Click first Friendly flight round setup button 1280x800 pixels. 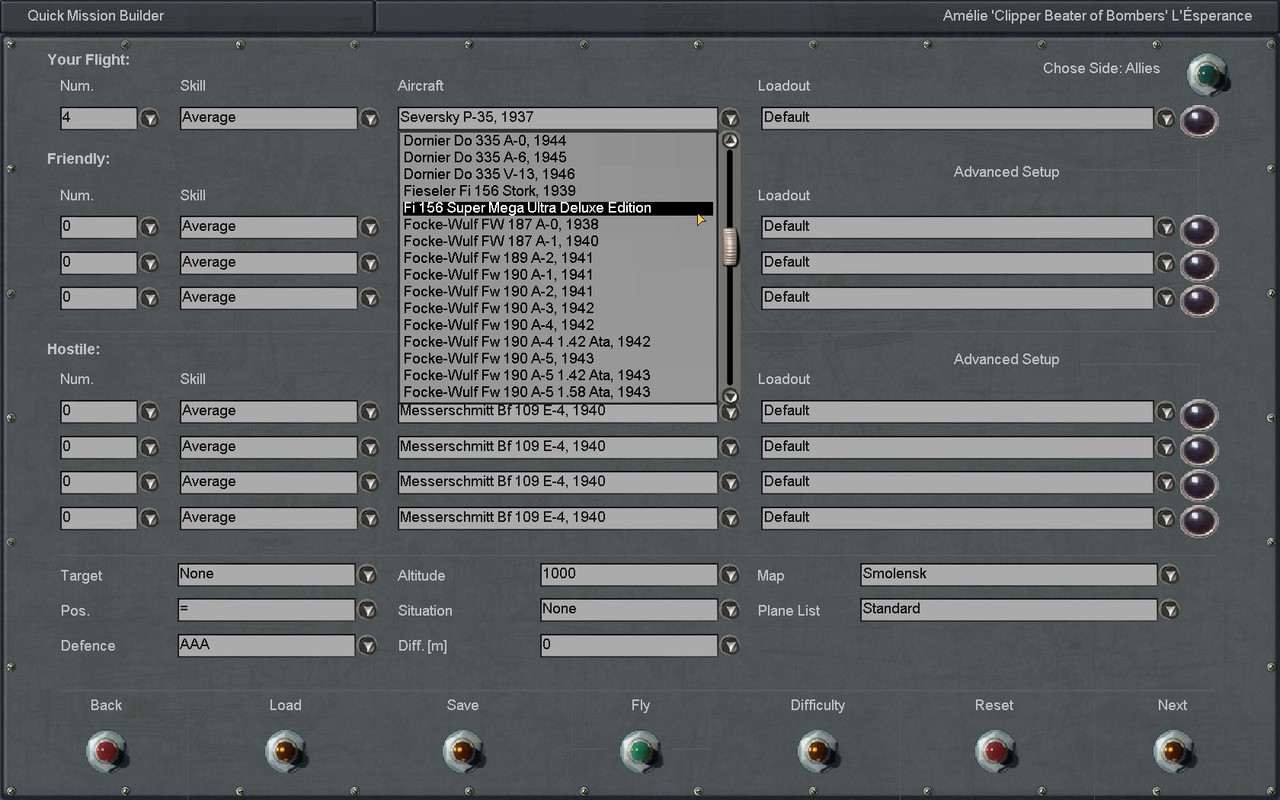(1199, 230)
